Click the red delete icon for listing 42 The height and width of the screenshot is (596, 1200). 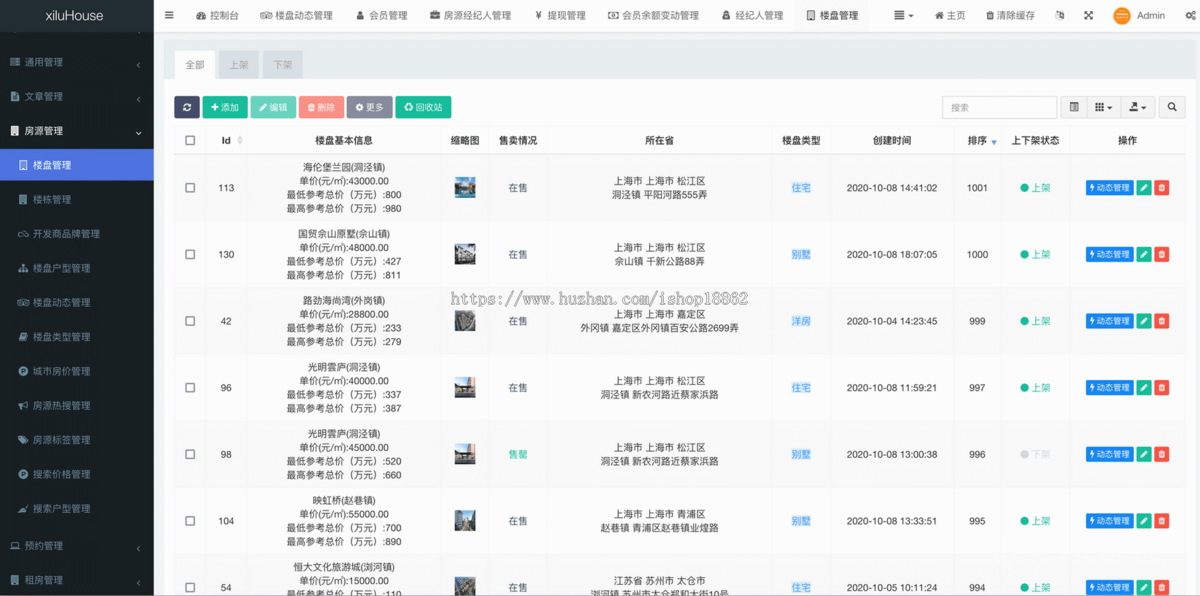1161,321
